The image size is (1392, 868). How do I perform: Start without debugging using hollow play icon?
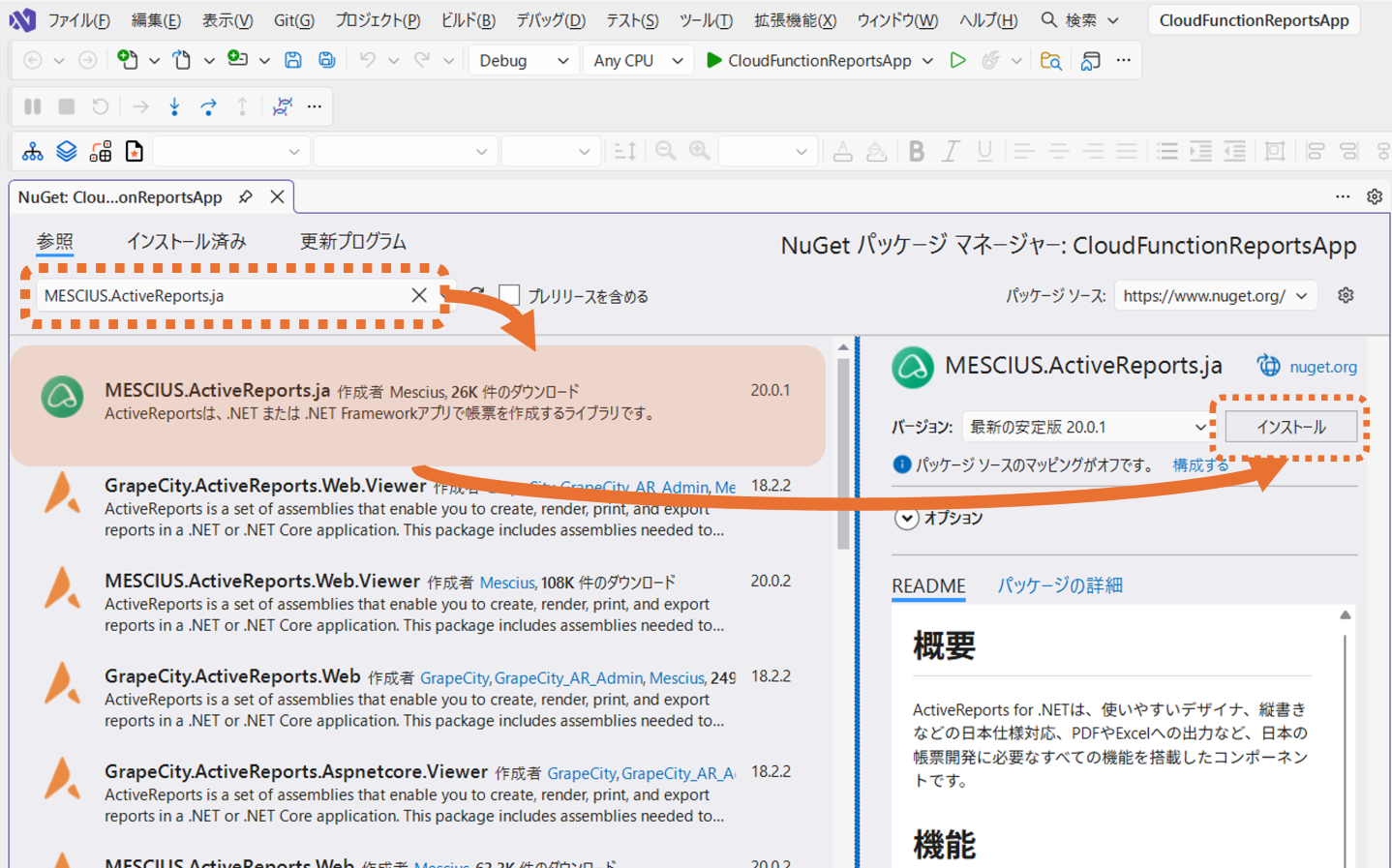tap(957, 60)
